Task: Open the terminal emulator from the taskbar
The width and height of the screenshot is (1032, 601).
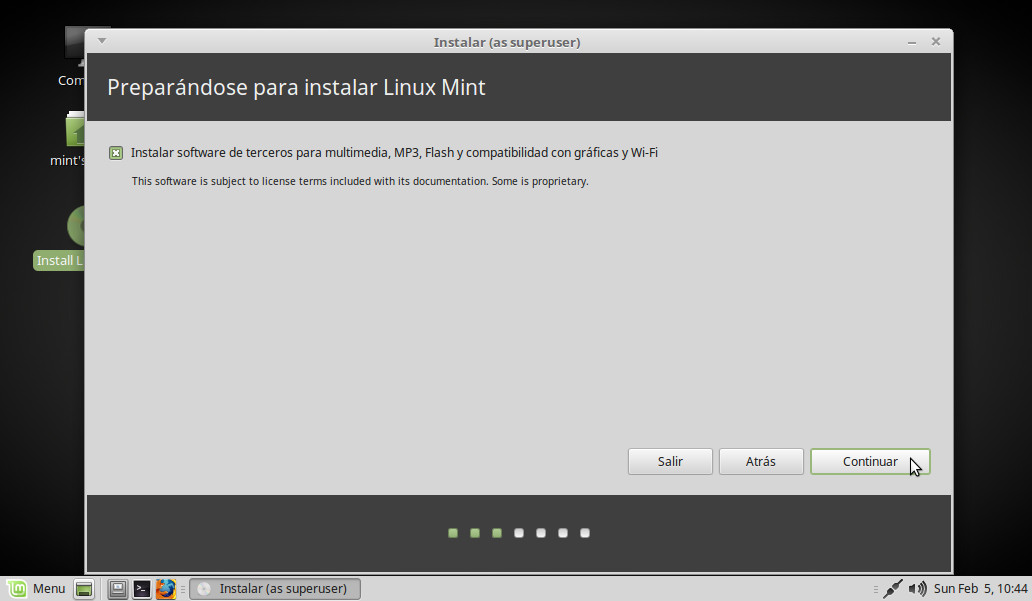Action: tap(141, 588)
